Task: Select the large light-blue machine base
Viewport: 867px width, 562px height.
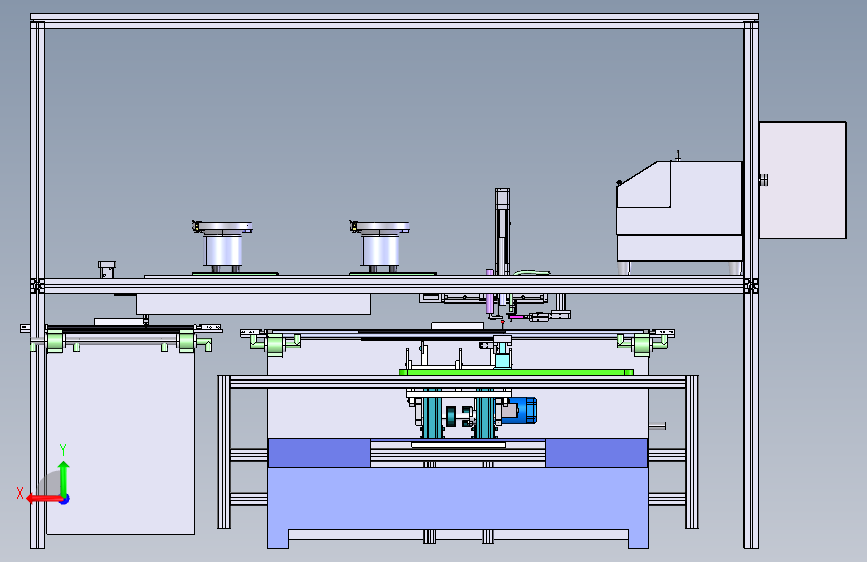Action: (x=457, y=498)
